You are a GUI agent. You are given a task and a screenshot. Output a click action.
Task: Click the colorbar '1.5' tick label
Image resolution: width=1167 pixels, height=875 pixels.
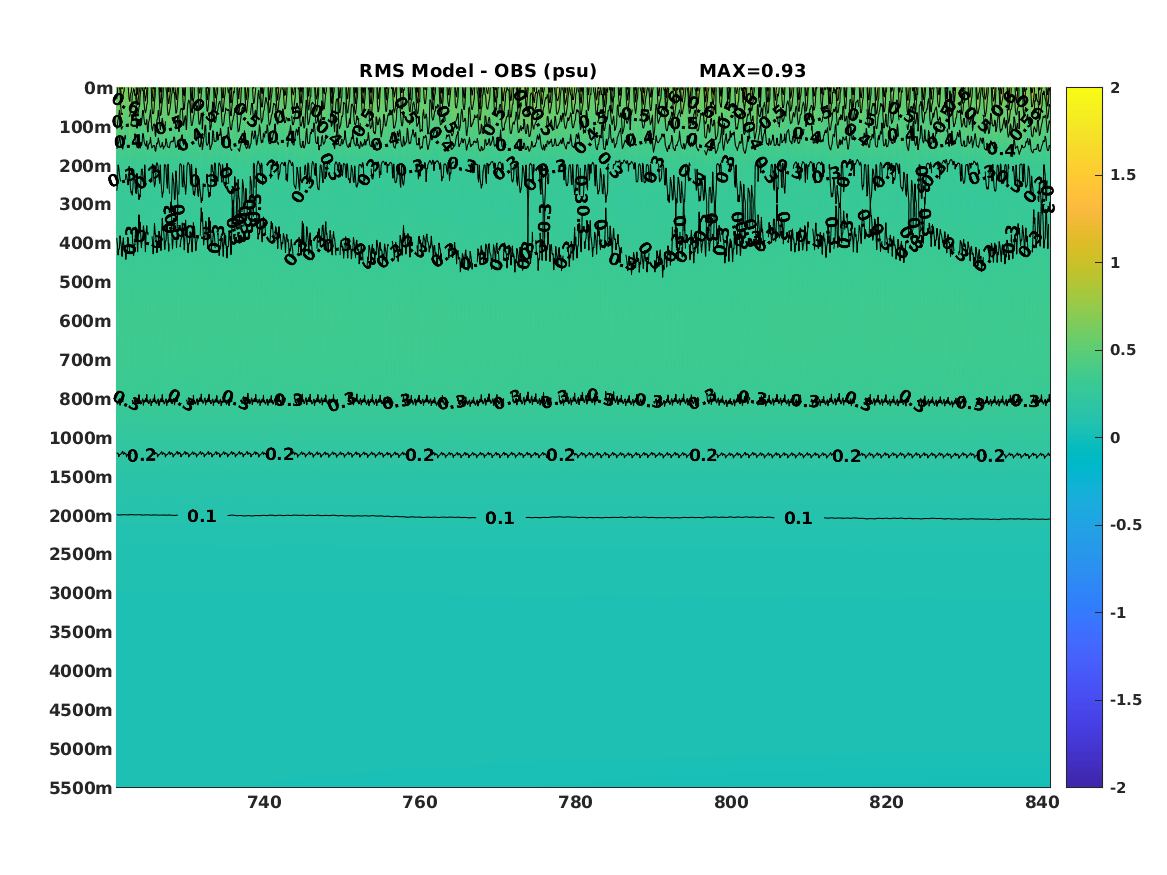(x=1123, y=176)
